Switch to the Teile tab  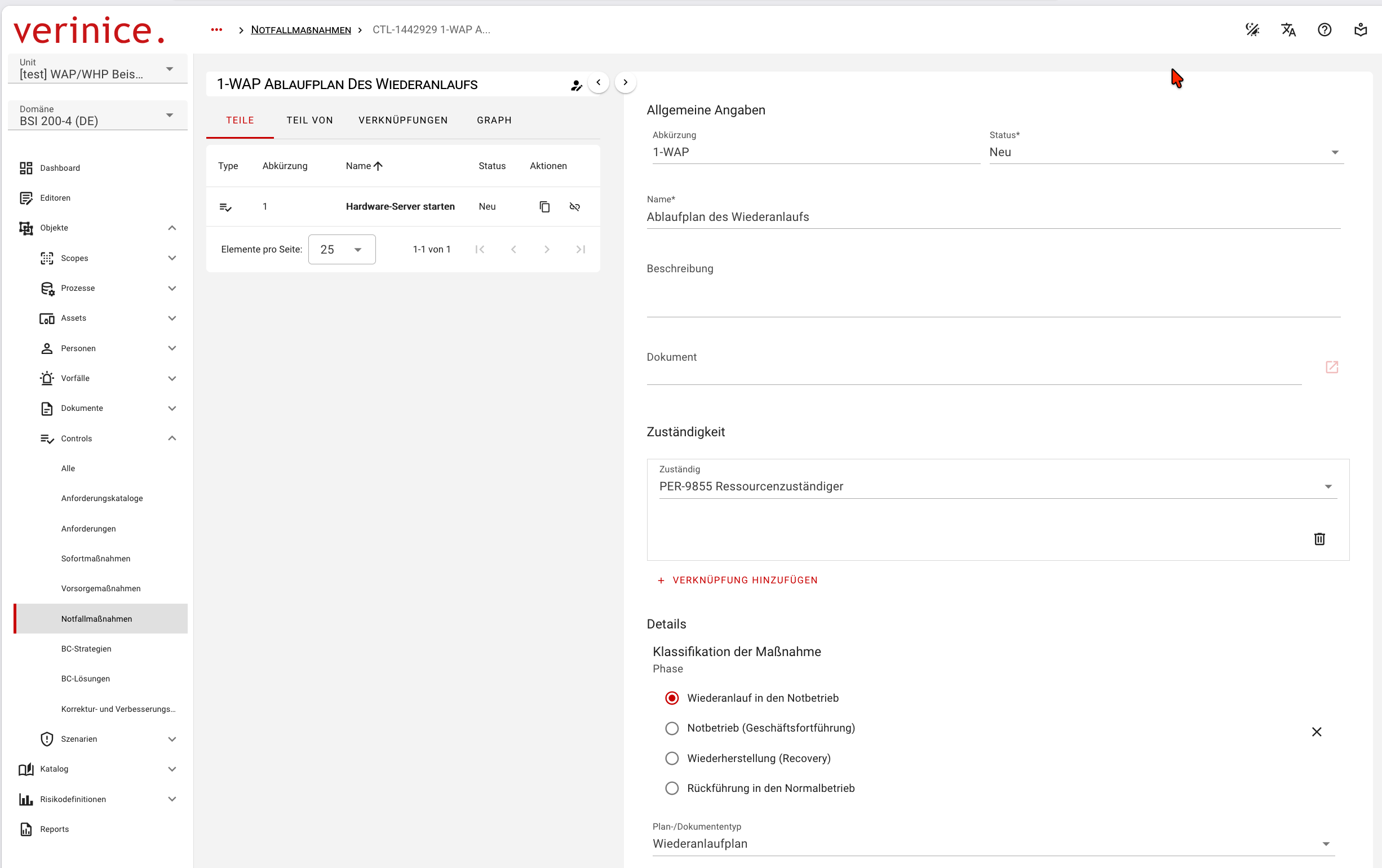pyautogui.click(x=240, y=121)
